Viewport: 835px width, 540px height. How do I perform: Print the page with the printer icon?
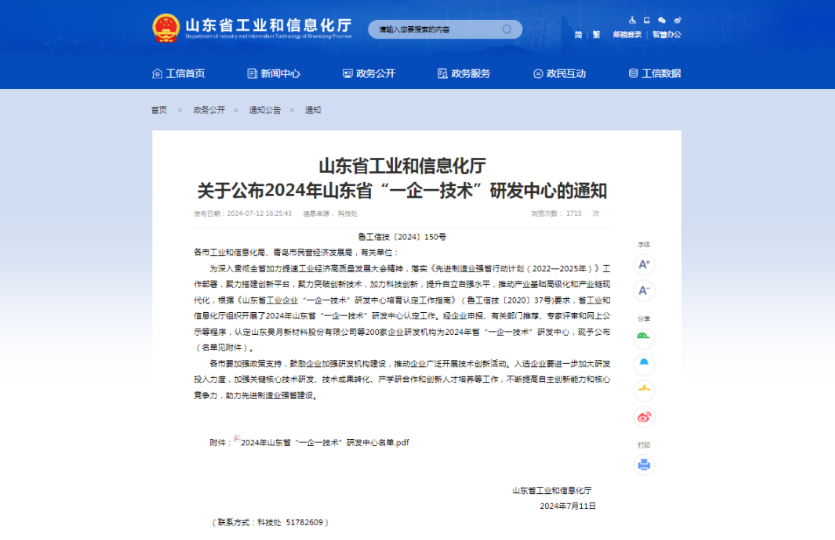point(644,465)
